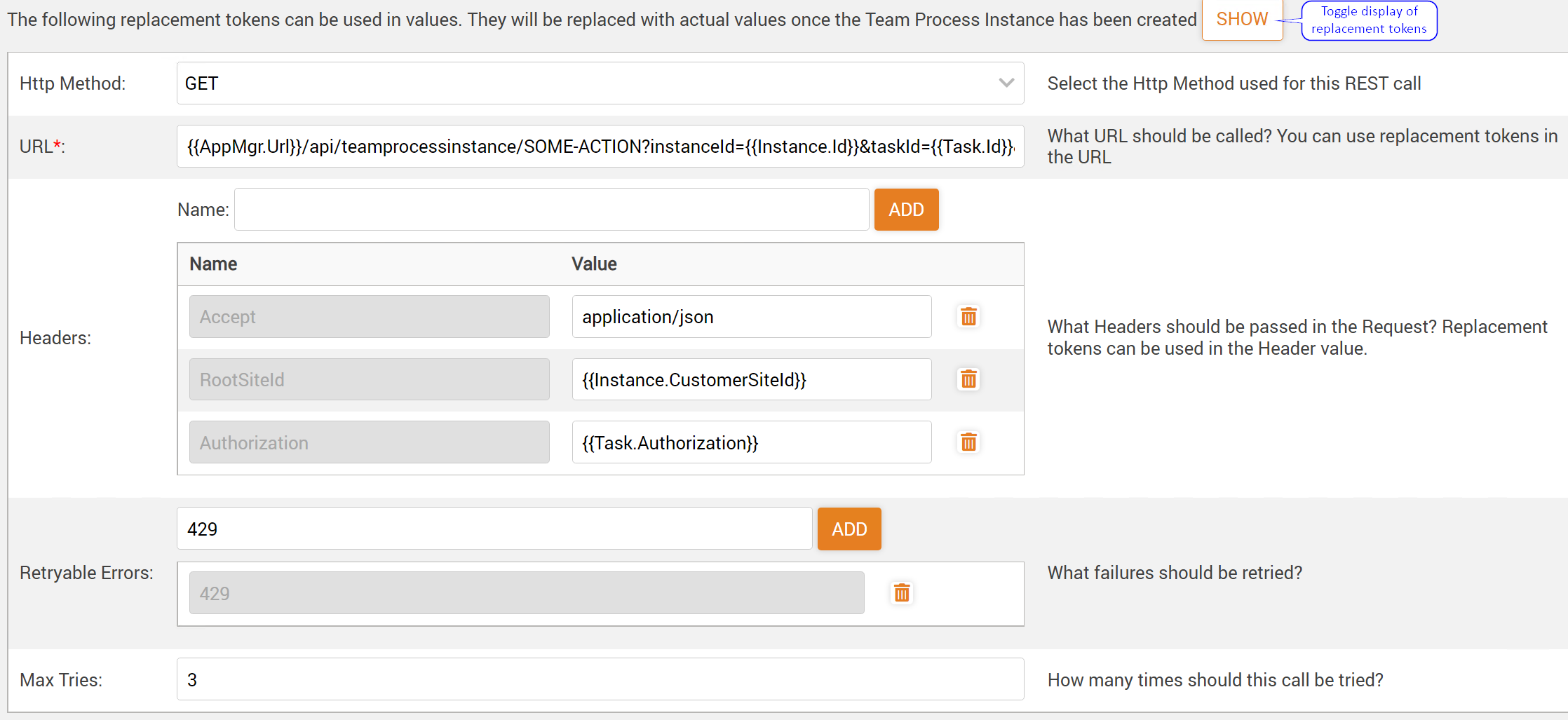Delete the RootSiteId header row
Image resolution: width=1568 pixels, height=720 pixels.
coord(968,379)
